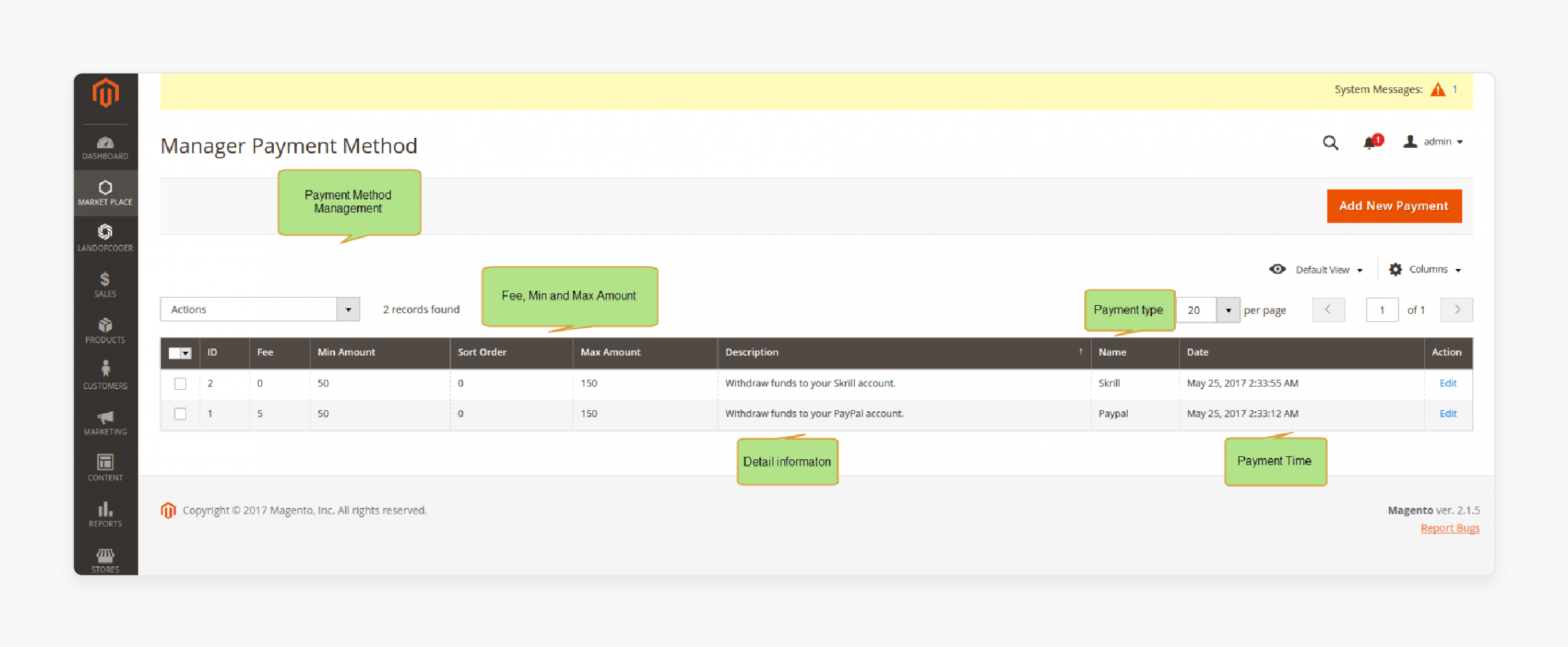The width and height of the screenshot is (1568, 647).
Task: Click the Magento logo in the sidebar
Action: coord(106,93)
